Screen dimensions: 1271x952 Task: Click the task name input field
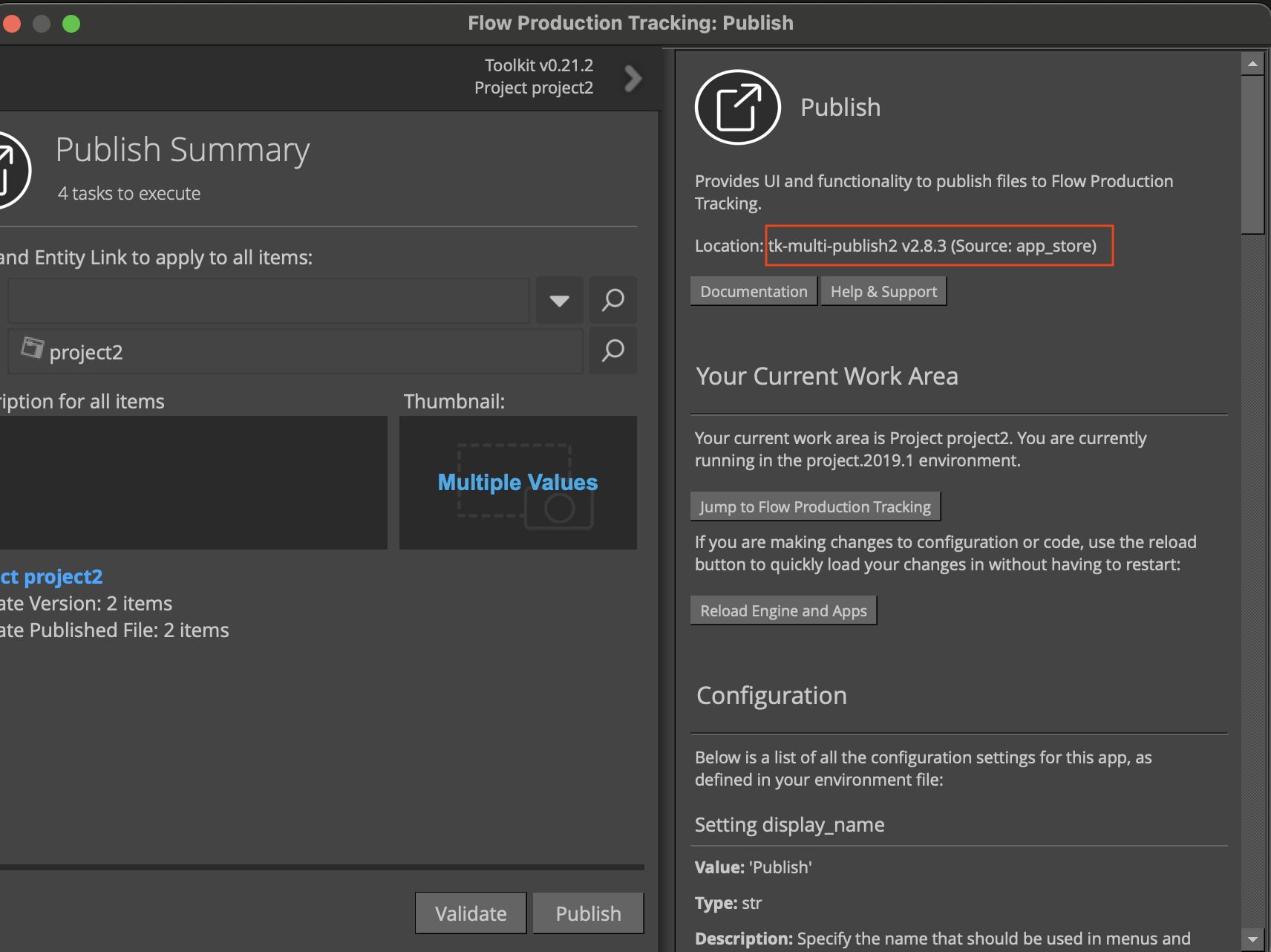[x=269, y=300]
